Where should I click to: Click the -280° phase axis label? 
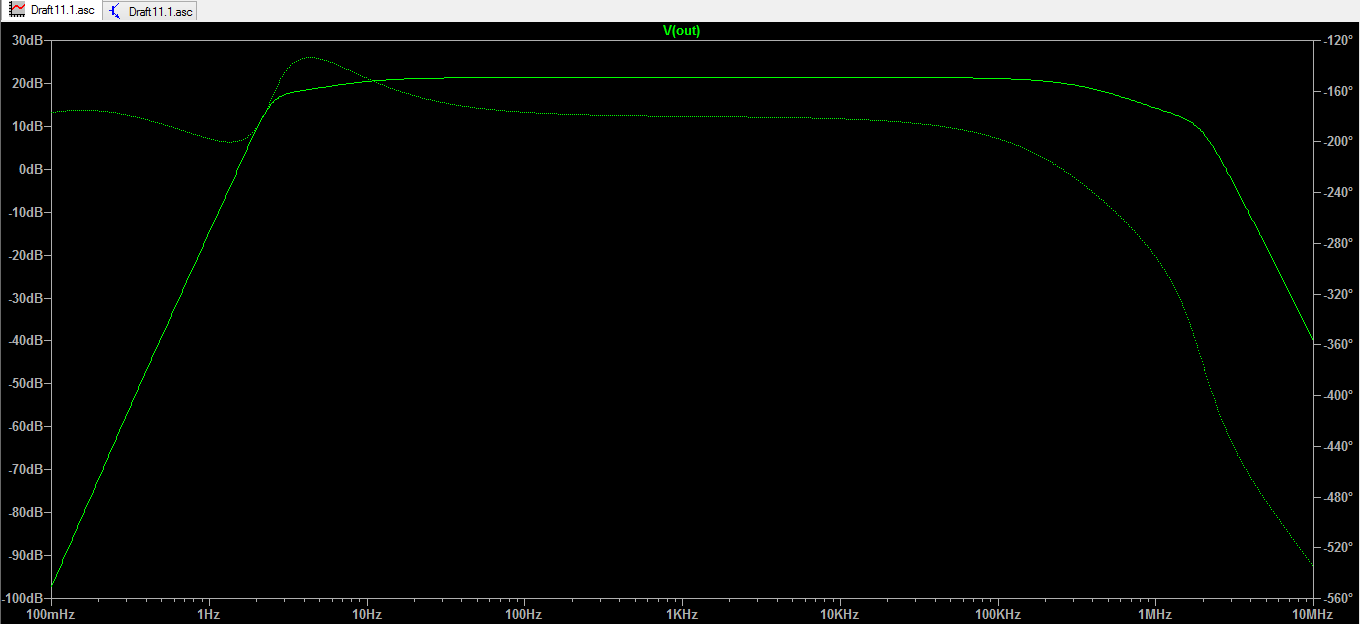click(x=1337, y=244)
